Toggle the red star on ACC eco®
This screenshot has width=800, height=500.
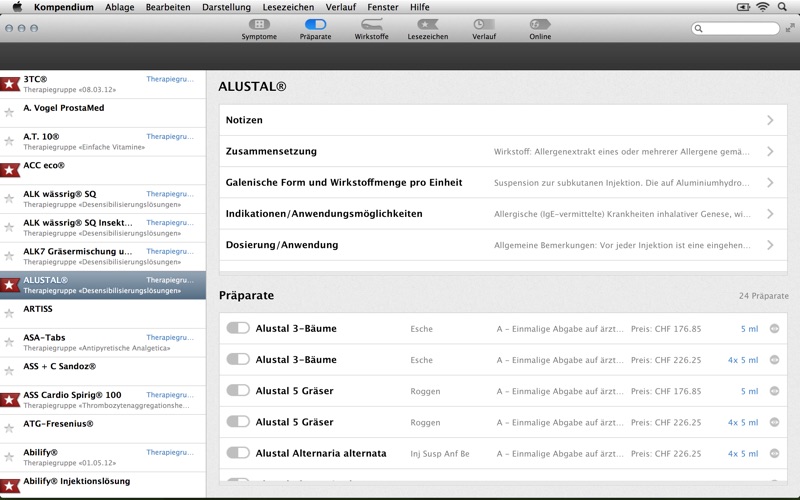pyautogui.click(x=9, y=170)
